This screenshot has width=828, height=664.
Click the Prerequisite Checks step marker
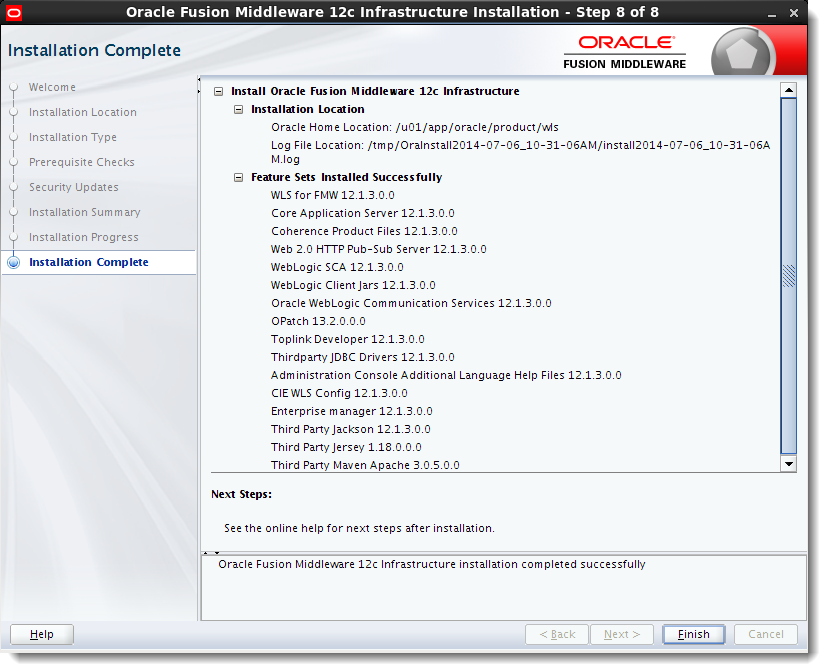point(12,162)
